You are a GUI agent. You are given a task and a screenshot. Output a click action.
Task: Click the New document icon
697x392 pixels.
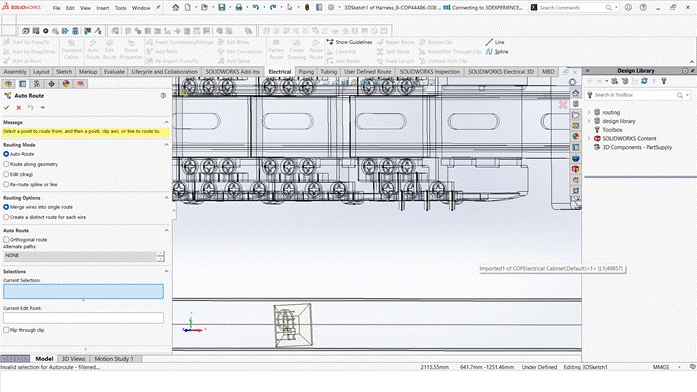point(188,8)
